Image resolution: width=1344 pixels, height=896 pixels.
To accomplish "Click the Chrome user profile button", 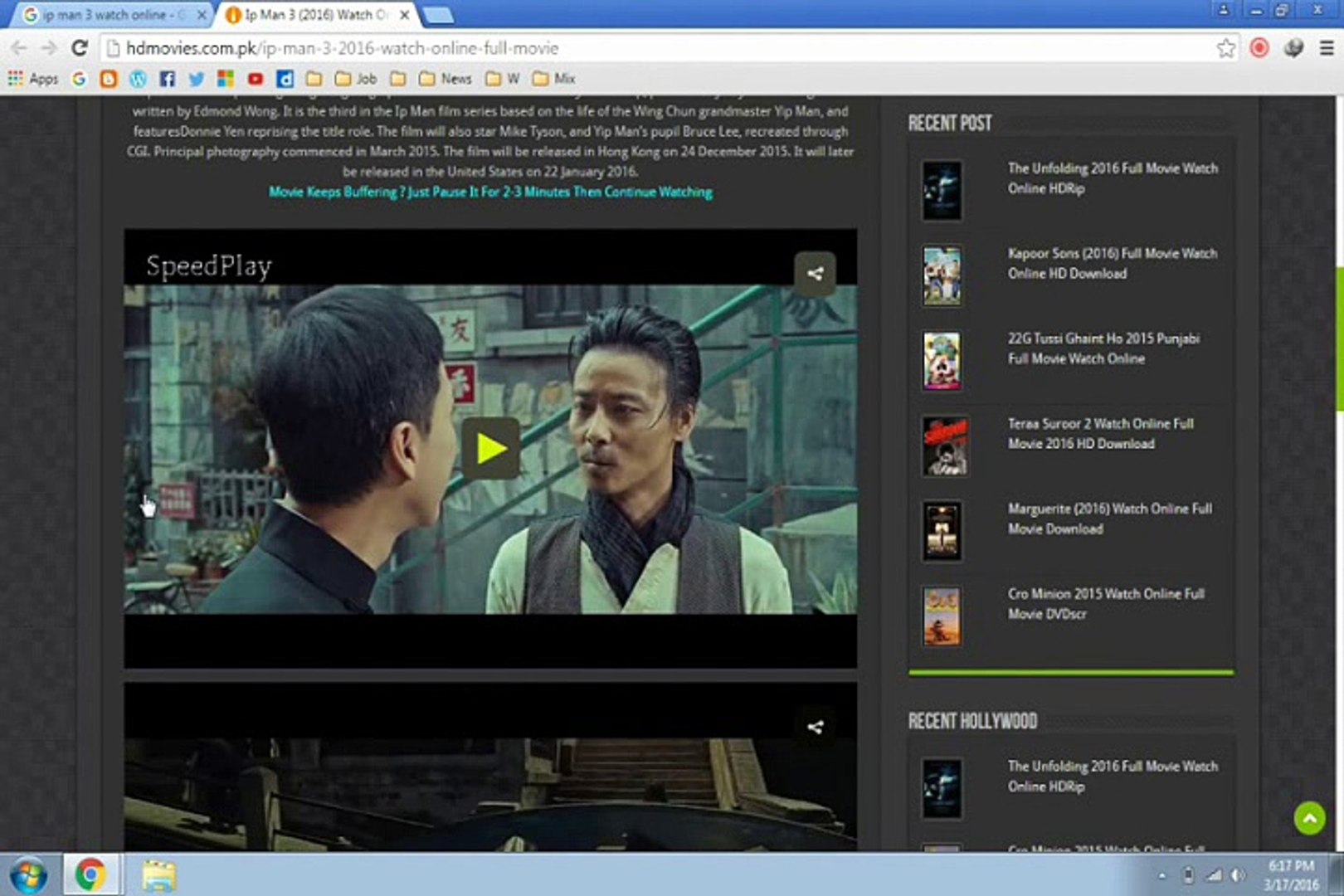I will pos(1223,10).
